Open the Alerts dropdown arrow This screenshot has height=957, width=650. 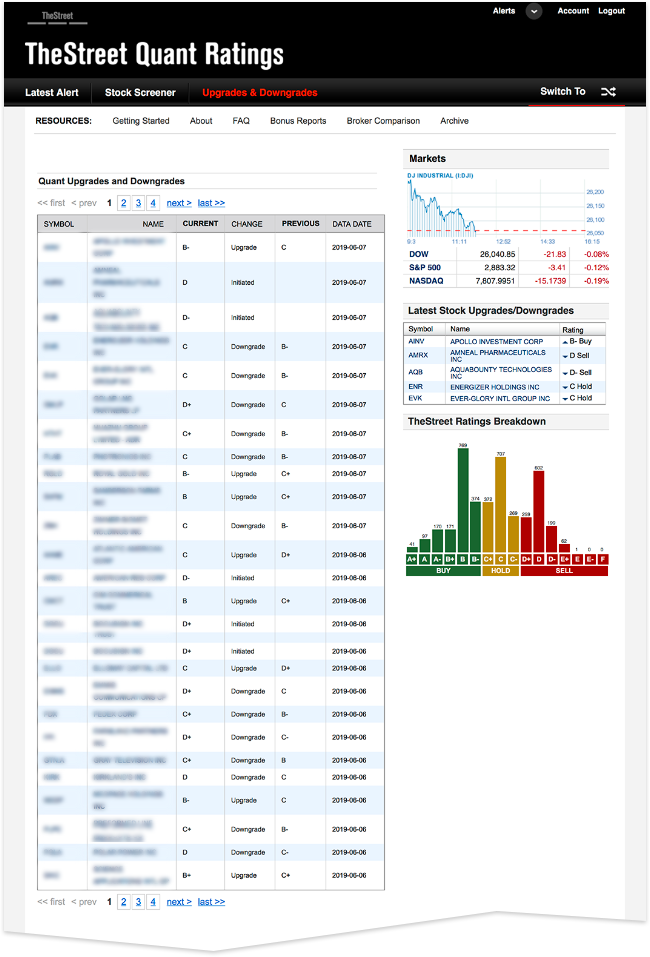point(534,11)
